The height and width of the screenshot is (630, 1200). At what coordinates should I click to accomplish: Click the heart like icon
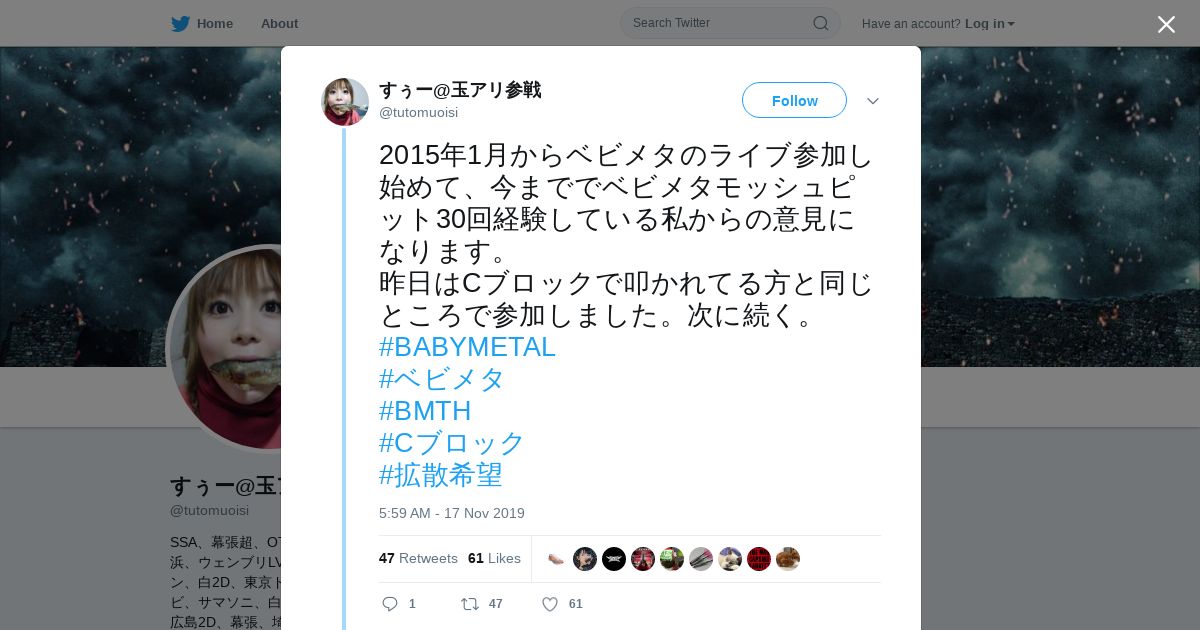(x=549, y=604)
